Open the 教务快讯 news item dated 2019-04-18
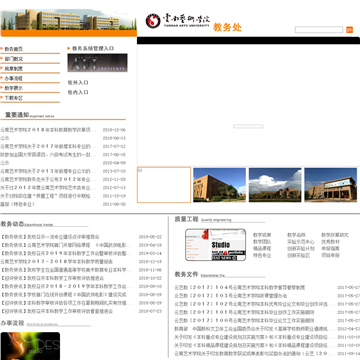The image size is (360, 360). coord(66,245)
